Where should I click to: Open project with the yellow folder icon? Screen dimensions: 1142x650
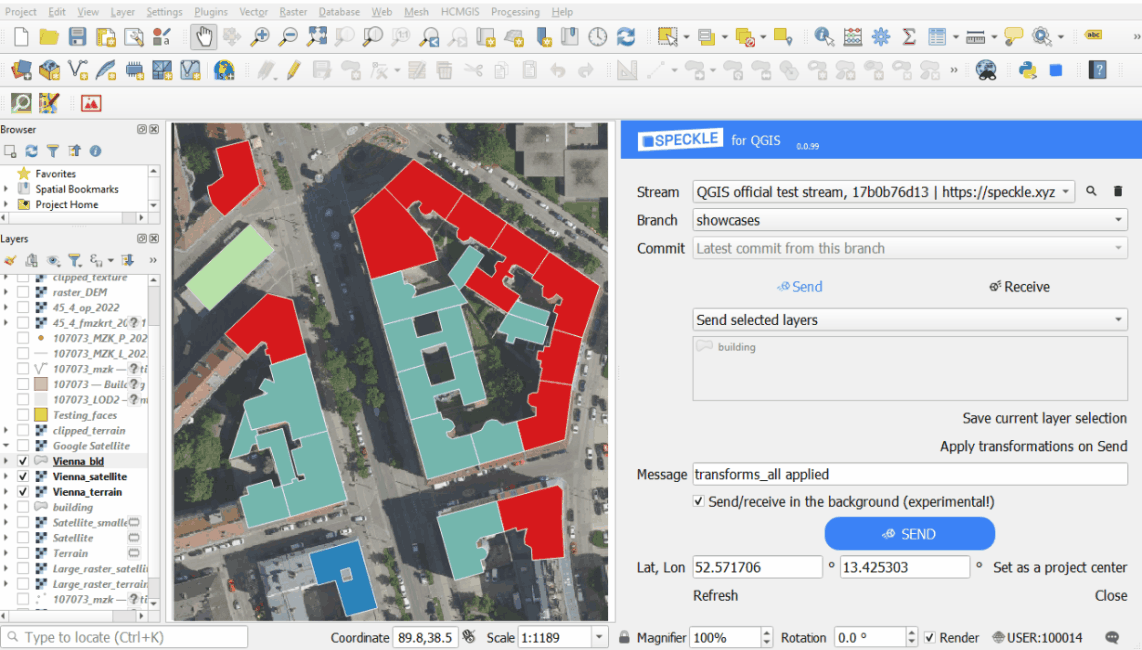point(49,36)
